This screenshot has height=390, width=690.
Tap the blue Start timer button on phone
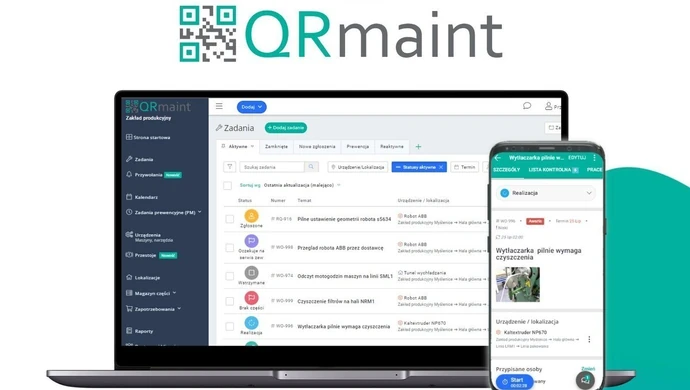tap(514, 382)
